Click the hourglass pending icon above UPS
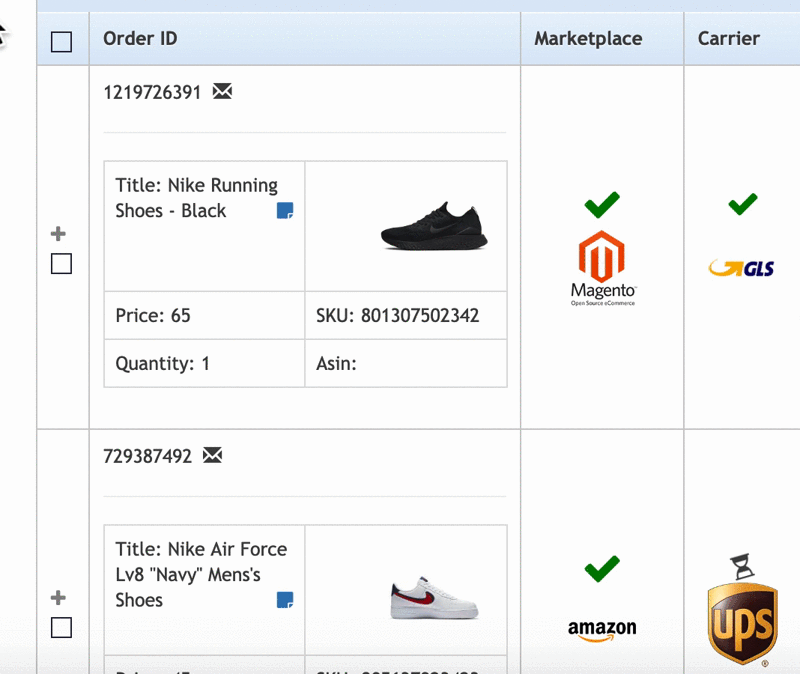Screen dimensions: 800x674 coord(742,566)
